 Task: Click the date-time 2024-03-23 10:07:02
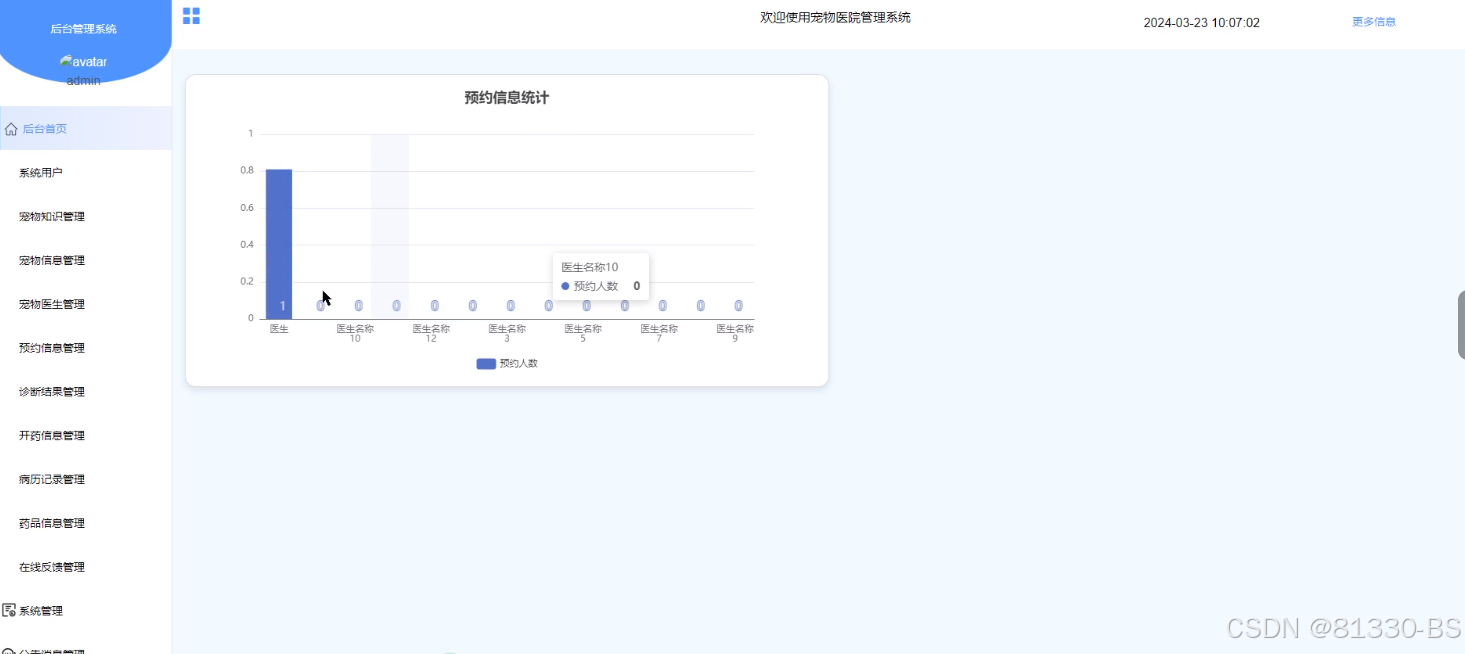(x=1202, y=22)
